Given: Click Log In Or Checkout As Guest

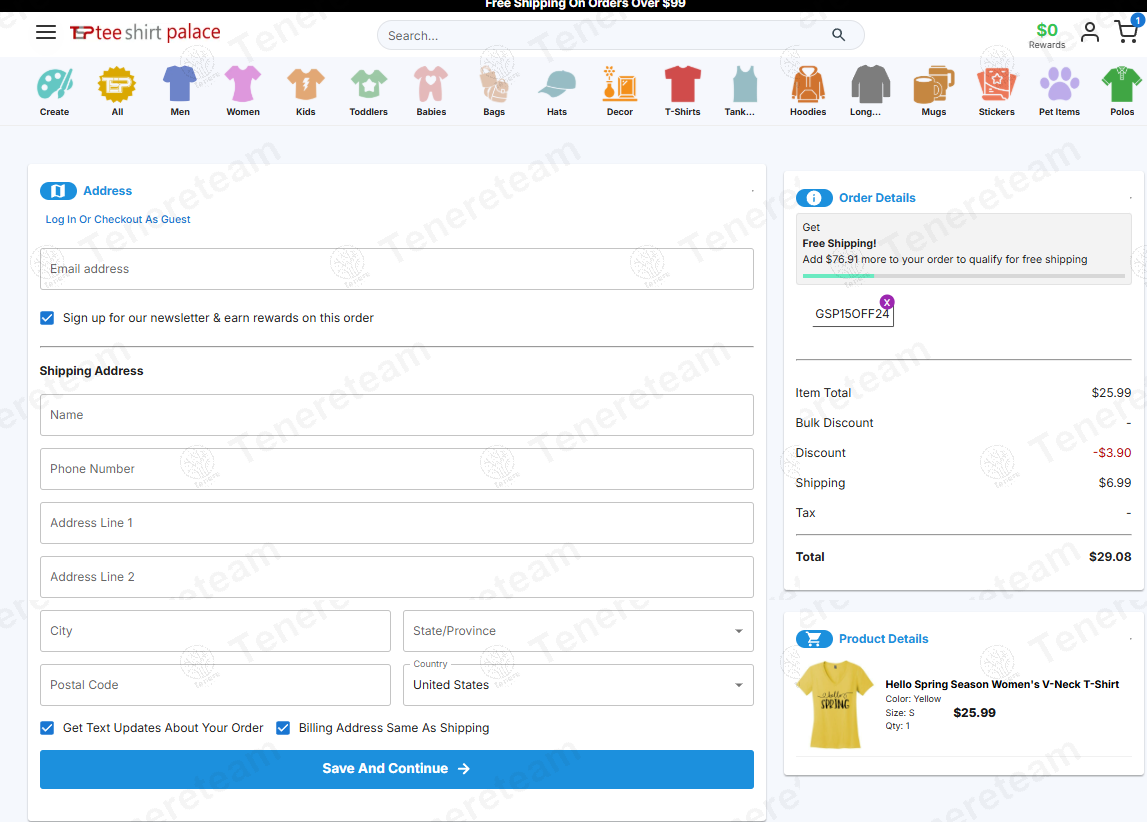Looking at the screenshot, I should point(118,219).
